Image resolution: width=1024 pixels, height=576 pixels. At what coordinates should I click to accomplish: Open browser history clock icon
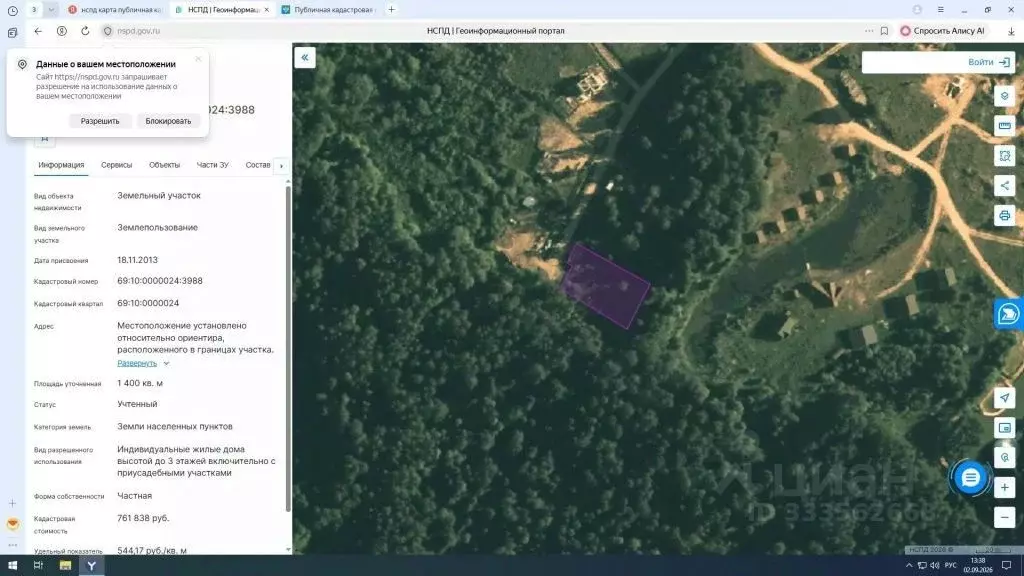pos(12,10)
